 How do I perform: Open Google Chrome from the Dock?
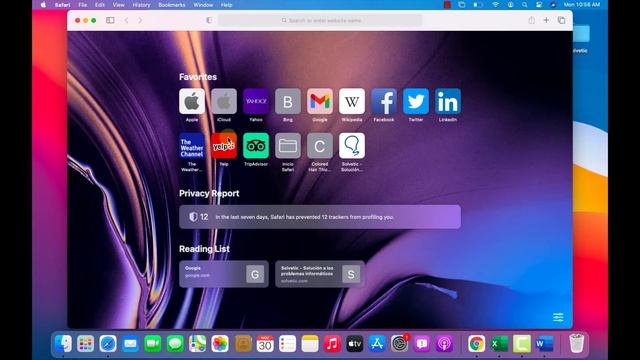476,344
